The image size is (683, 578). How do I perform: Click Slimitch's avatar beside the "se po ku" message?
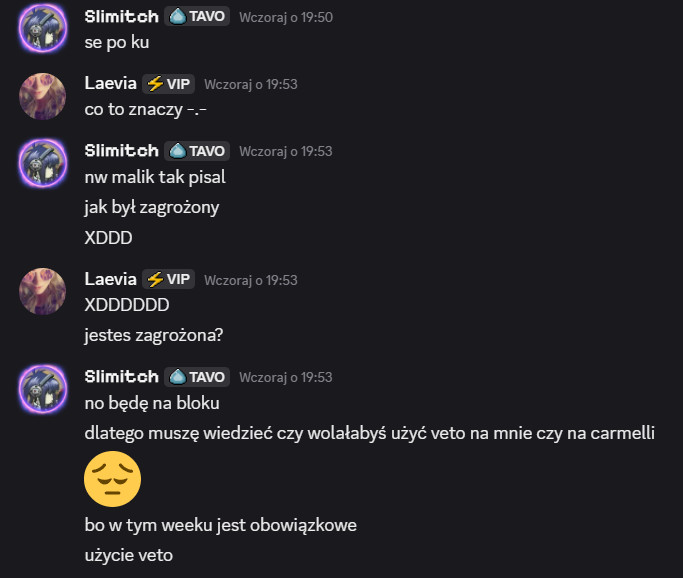44,29
